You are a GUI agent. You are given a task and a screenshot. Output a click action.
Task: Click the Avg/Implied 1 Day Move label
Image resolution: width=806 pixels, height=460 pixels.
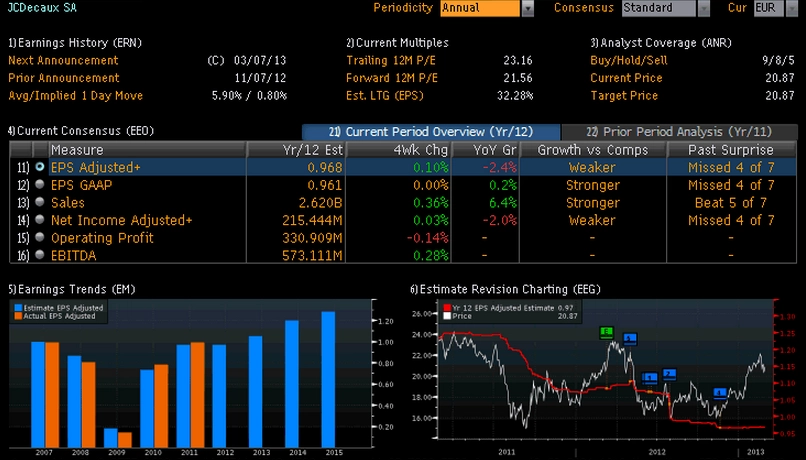click(x=76, y=95)
